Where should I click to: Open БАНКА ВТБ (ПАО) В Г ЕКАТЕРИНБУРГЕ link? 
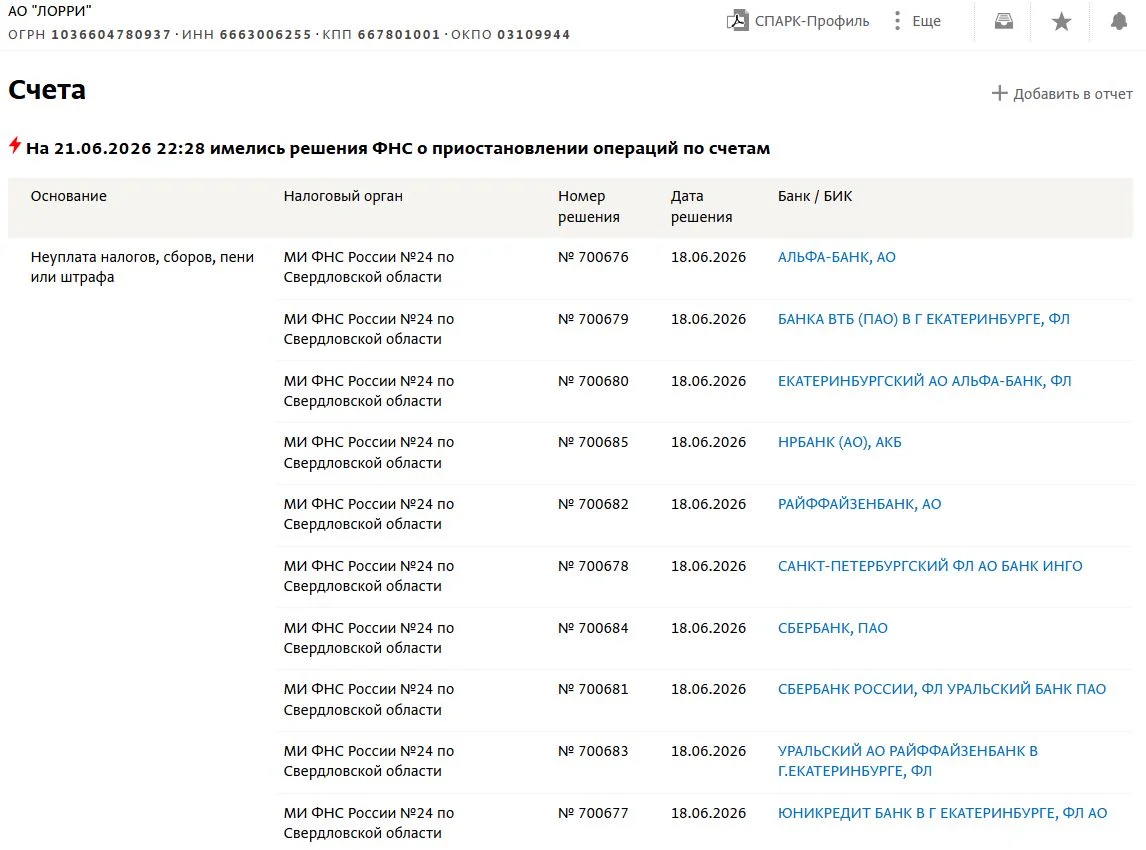[923, 319]
